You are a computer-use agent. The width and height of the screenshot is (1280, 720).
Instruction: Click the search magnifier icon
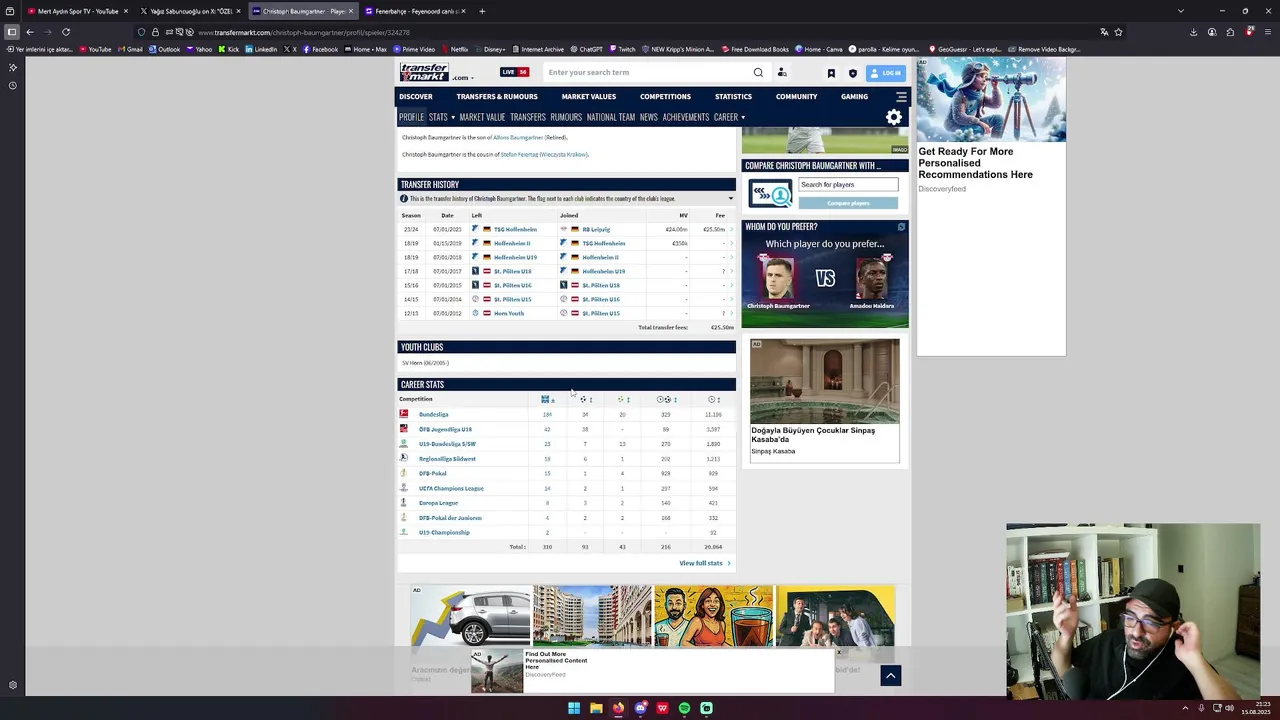coord(758,72)
